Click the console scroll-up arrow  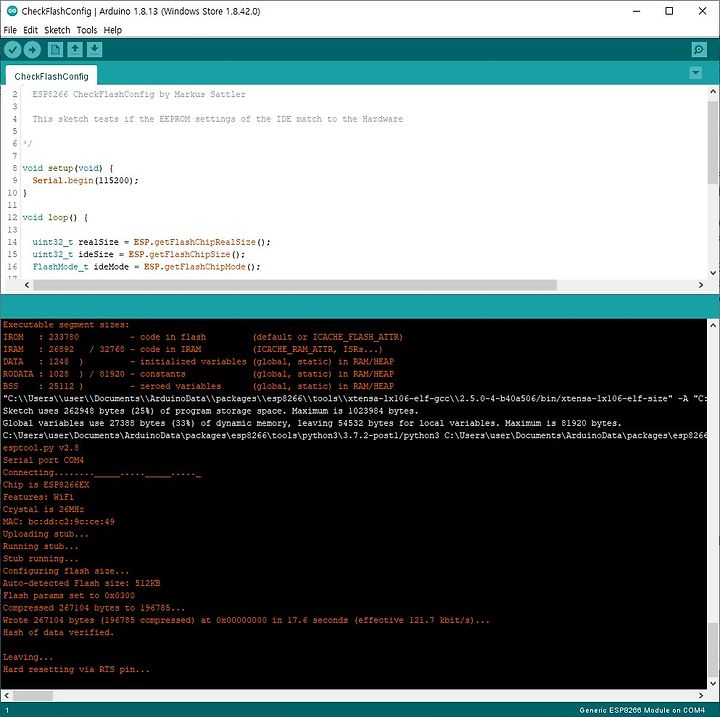coord(713,325)
